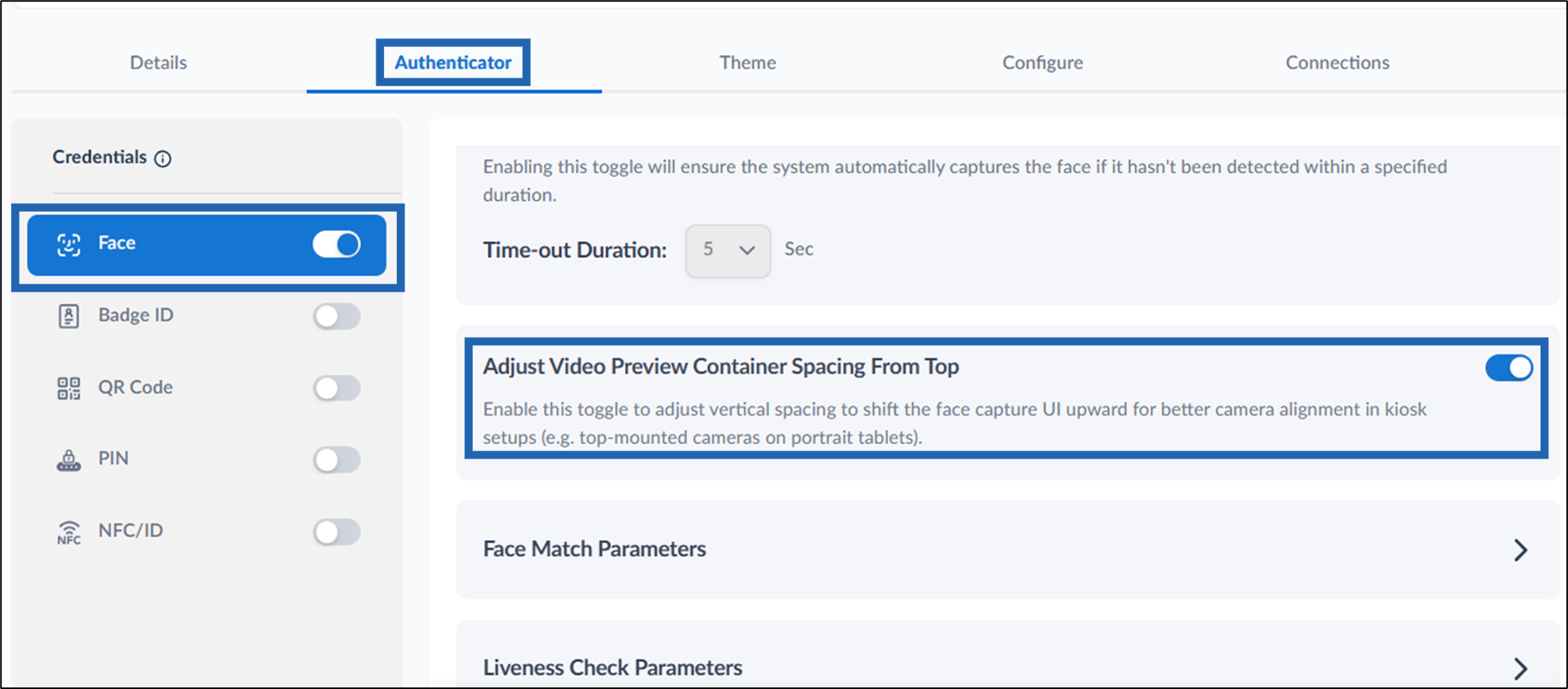This screenshot has width=1568, height=689.
Task: Expand Face Match Parameters chevron
Action: pyautogui.click(x=1521, y=550)
